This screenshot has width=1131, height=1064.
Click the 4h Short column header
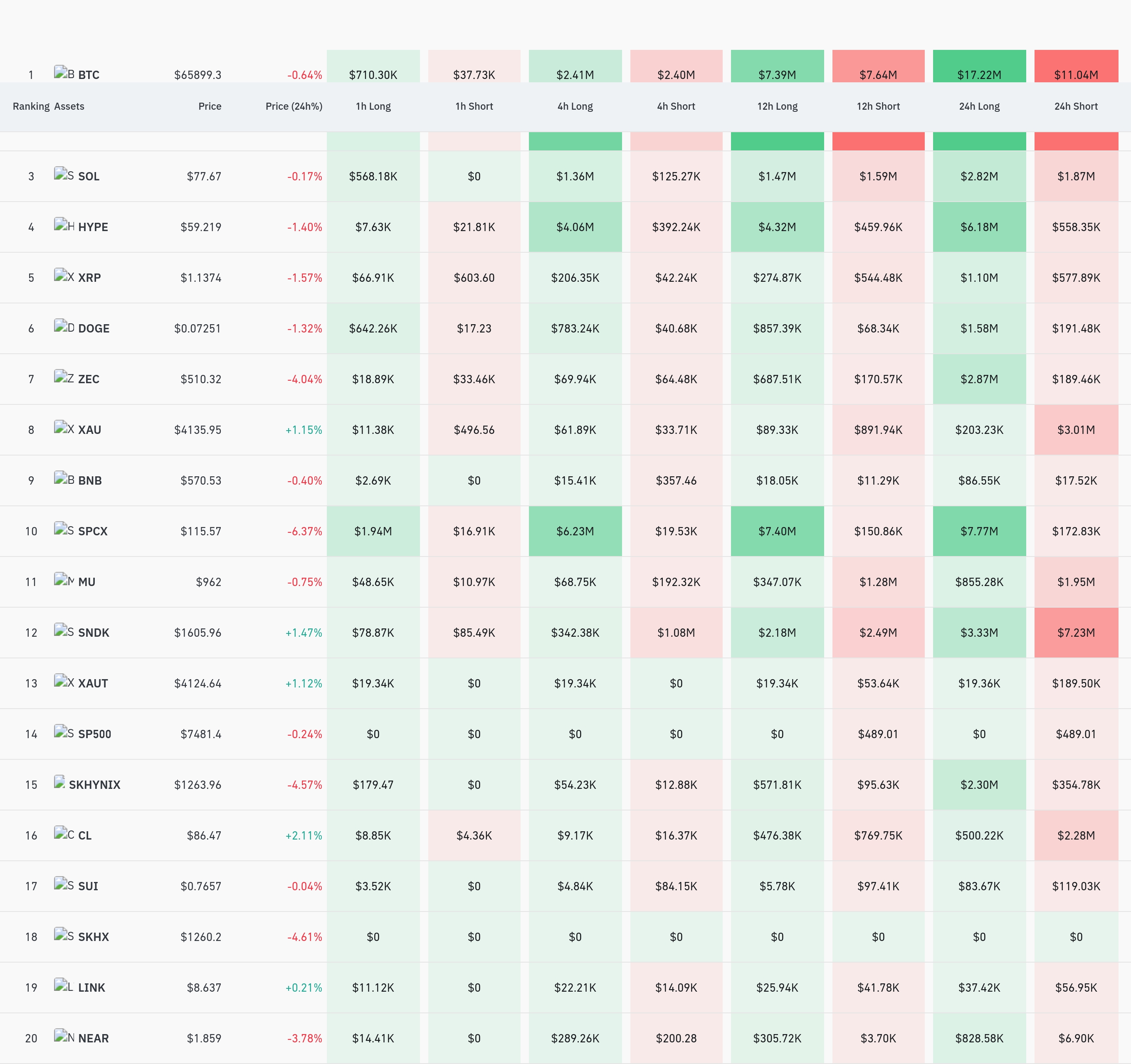point(676,106)
